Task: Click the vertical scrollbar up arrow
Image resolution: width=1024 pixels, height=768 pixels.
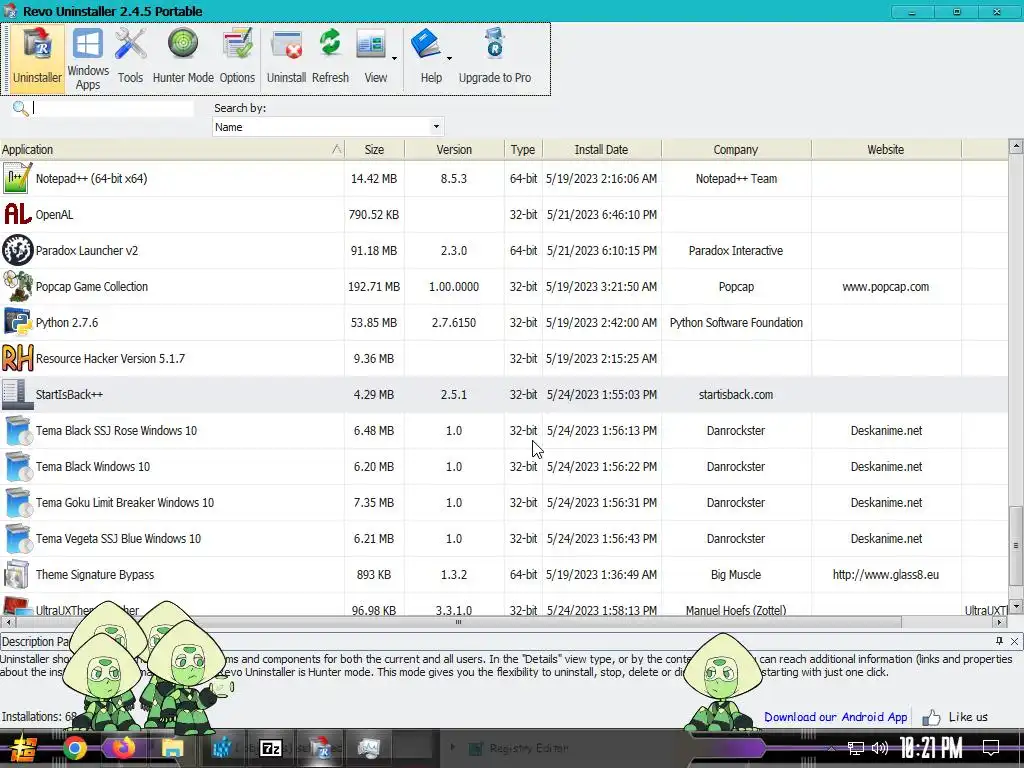Action: click(1016, 146)
